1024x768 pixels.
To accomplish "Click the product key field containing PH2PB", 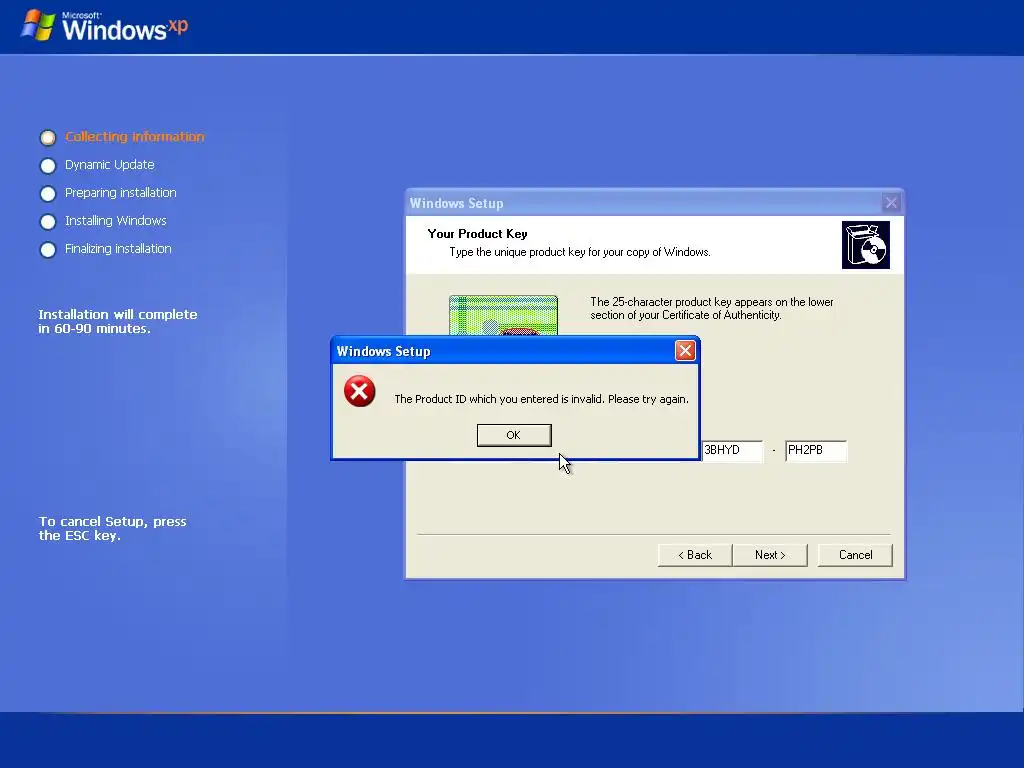I will tap(816, 451).
